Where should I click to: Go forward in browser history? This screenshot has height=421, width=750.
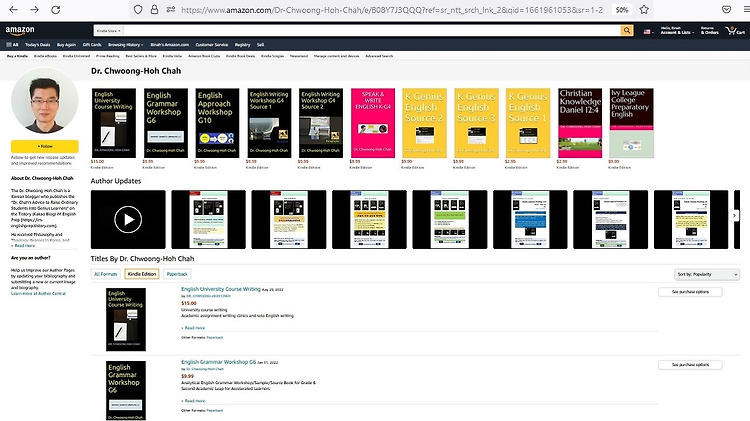tap(34, 10)
